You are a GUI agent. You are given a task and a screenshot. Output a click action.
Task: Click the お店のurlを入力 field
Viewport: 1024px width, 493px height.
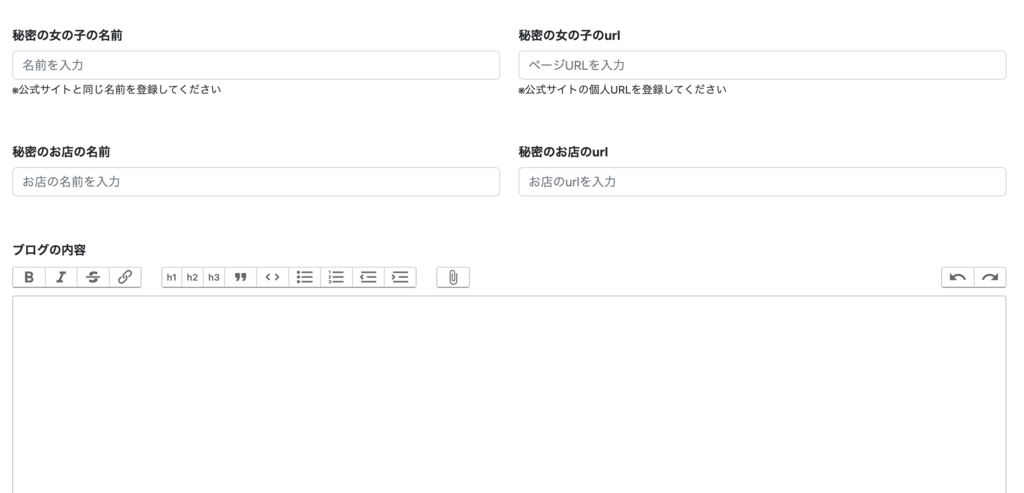click(762, 182)
